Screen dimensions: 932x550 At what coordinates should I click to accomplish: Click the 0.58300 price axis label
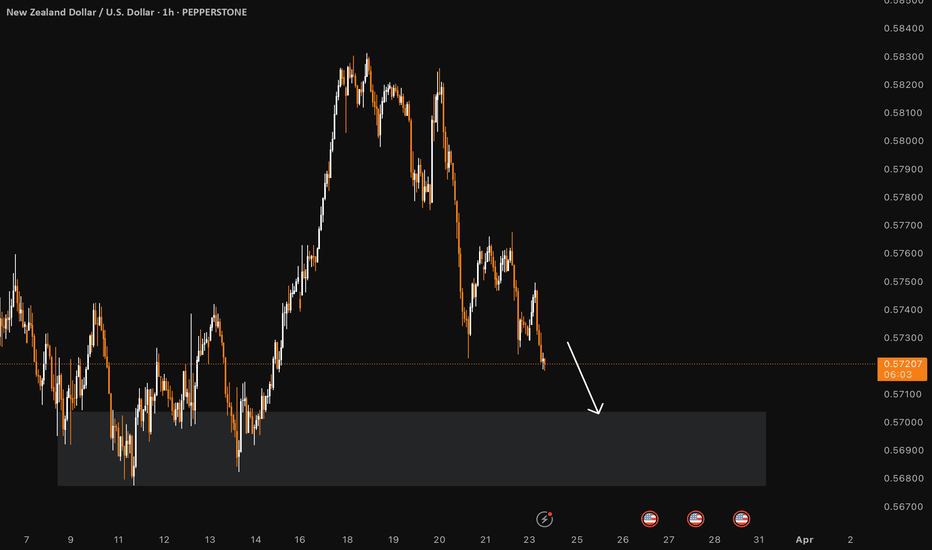903,57
